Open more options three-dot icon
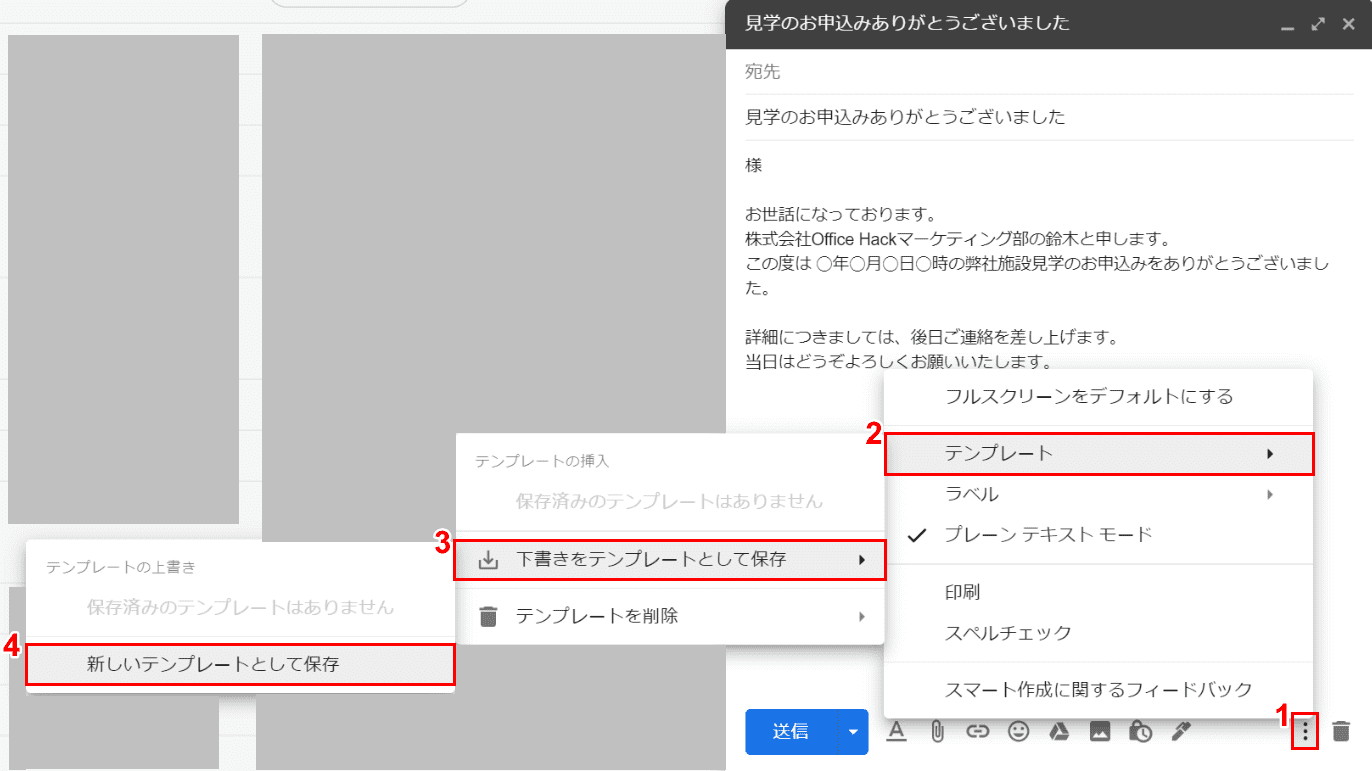 pos(1305,732)
